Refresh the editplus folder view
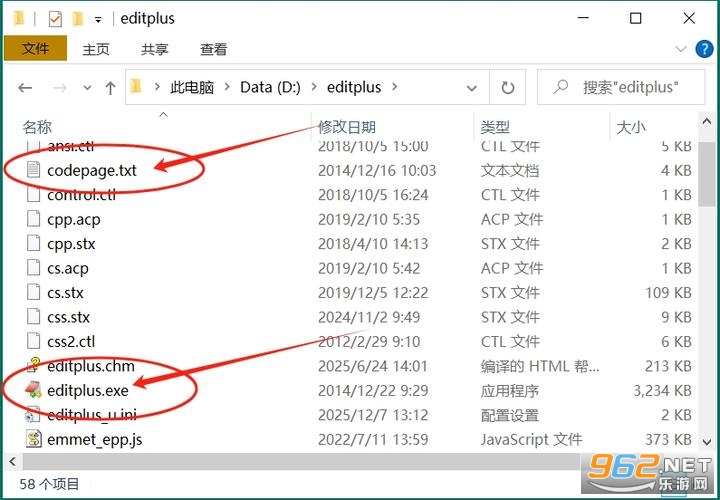Screen dimensions: 720x500 [507, 87]
